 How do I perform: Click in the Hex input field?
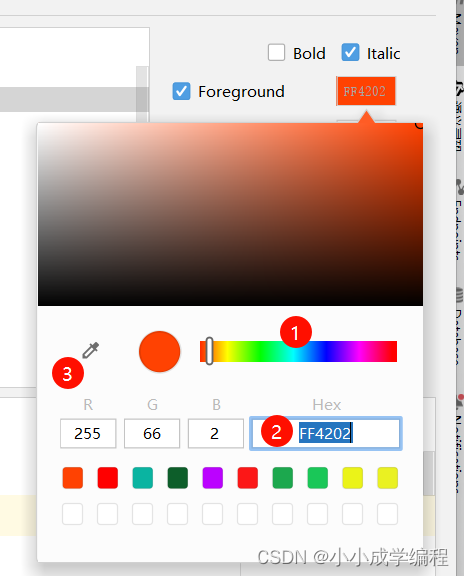pyautogui.click(x=326, y=433)
